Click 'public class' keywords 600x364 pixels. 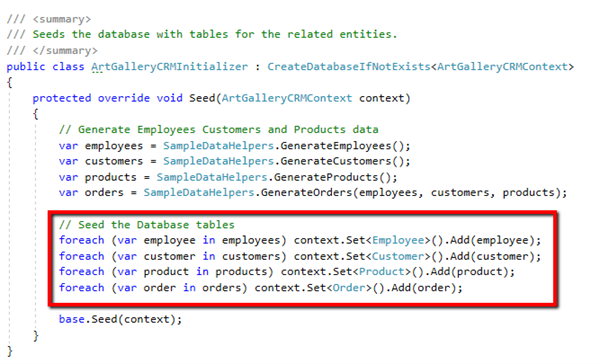[45, 67]
